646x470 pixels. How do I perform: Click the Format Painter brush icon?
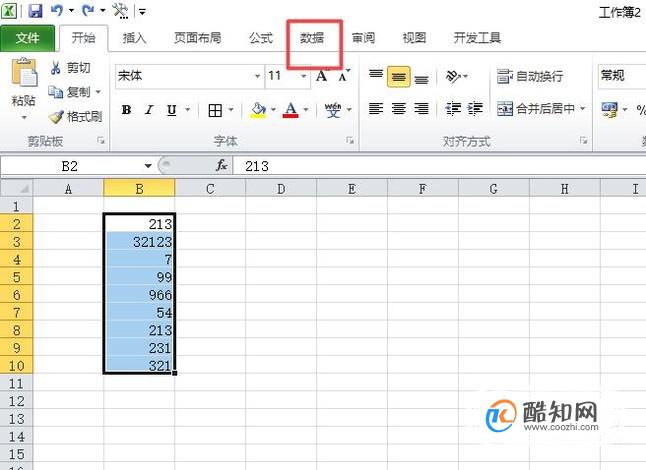coord(56,117)
